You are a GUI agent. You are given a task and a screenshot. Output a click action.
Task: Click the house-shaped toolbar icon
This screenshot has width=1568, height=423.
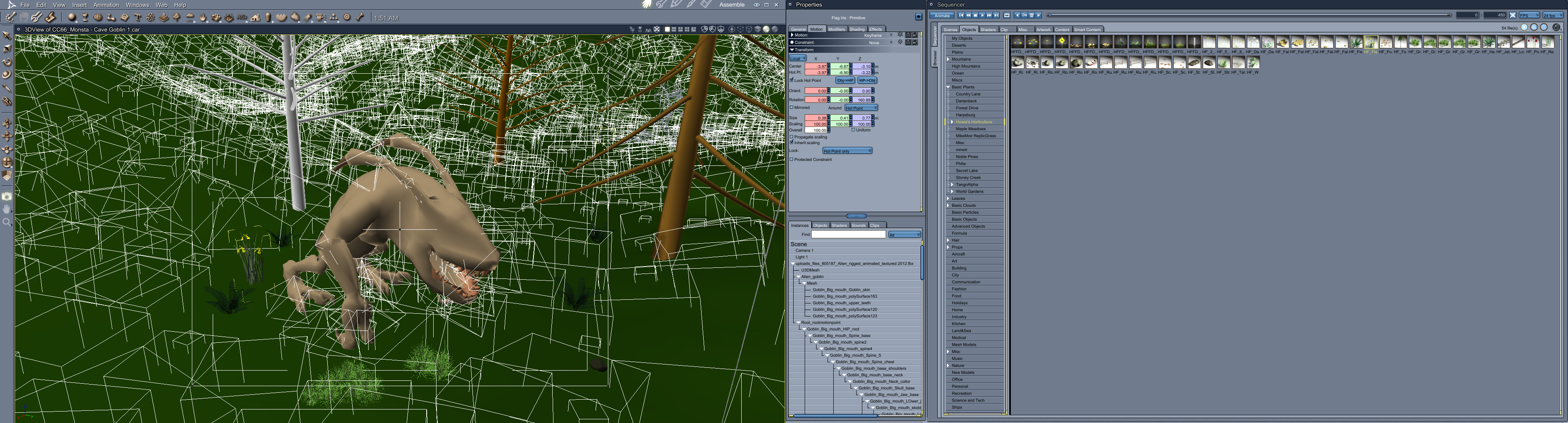(256, 18)
